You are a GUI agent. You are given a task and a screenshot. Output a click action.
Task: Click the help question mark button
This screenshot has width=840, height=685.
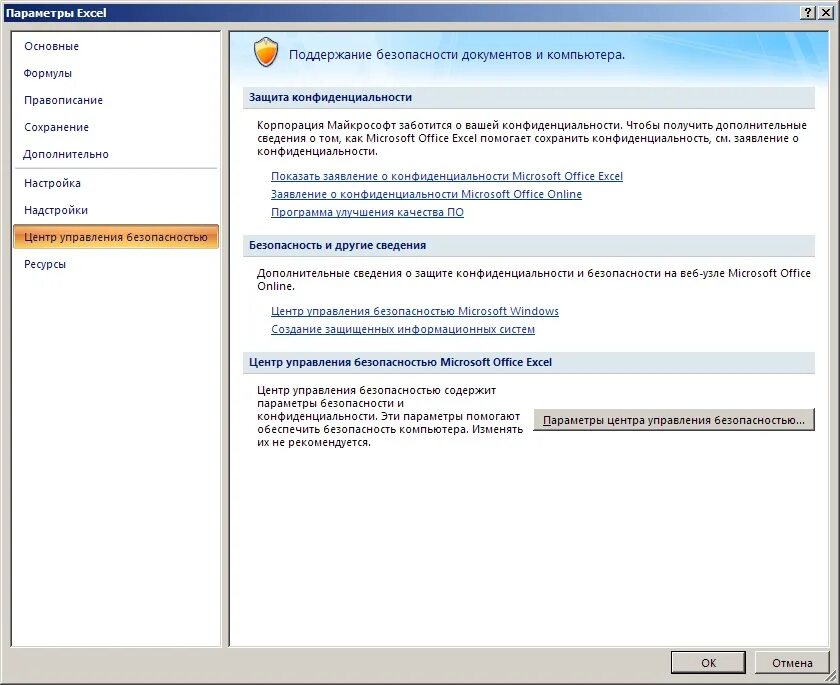point(808,13)
